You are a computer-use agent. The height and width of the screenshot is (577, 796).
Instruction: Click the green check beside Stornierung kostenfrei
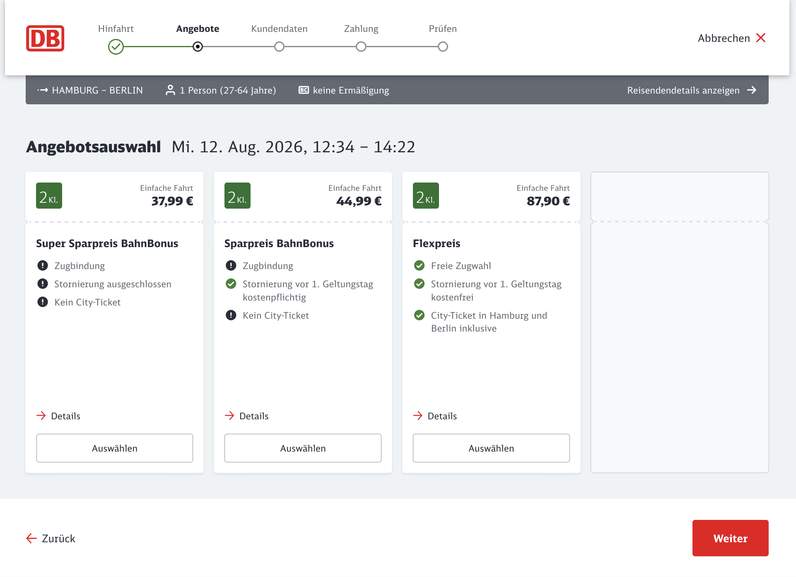(x=419, y=284)
